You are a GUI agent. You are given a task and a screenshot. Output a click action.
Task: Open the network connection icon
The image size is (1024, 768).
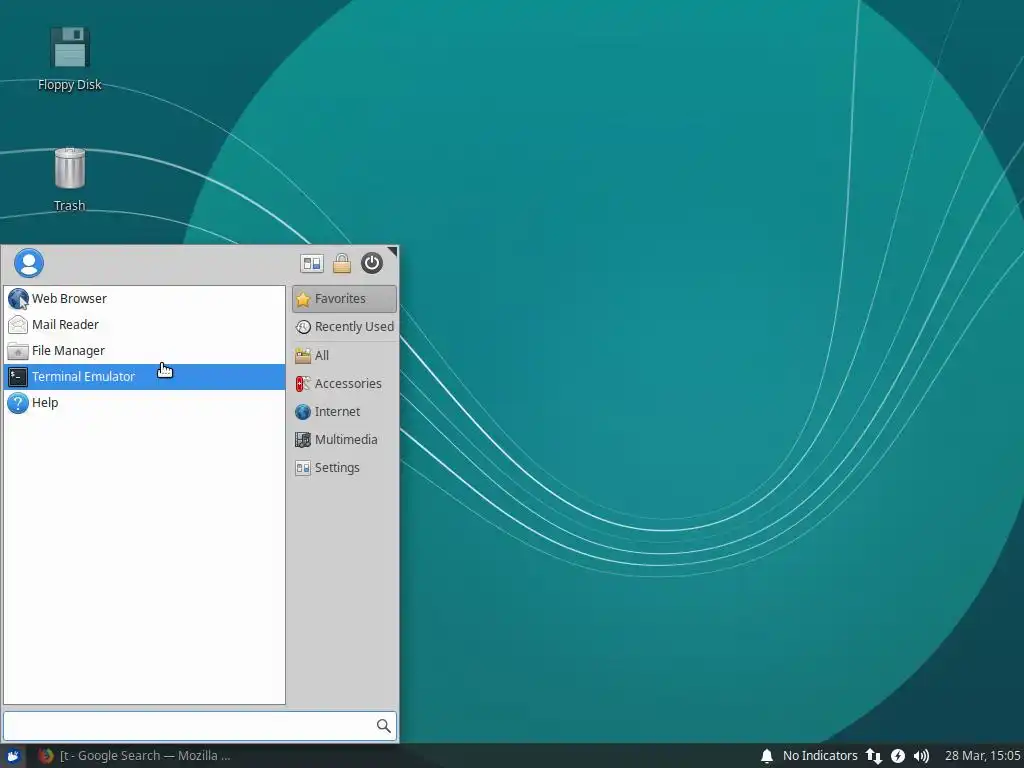coord(873,756)
